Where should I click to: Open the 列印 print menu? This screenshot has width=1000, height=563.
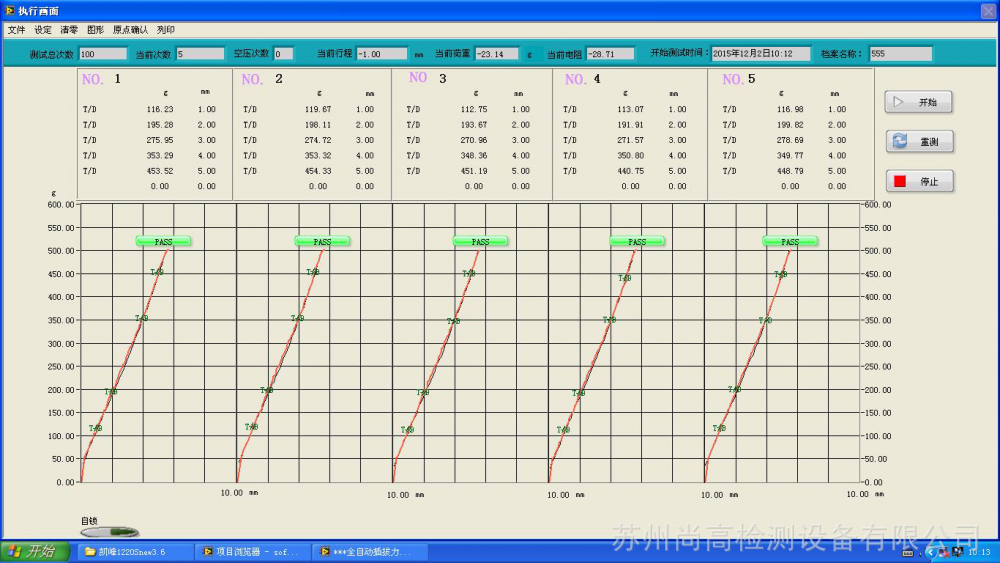point(166,30)
